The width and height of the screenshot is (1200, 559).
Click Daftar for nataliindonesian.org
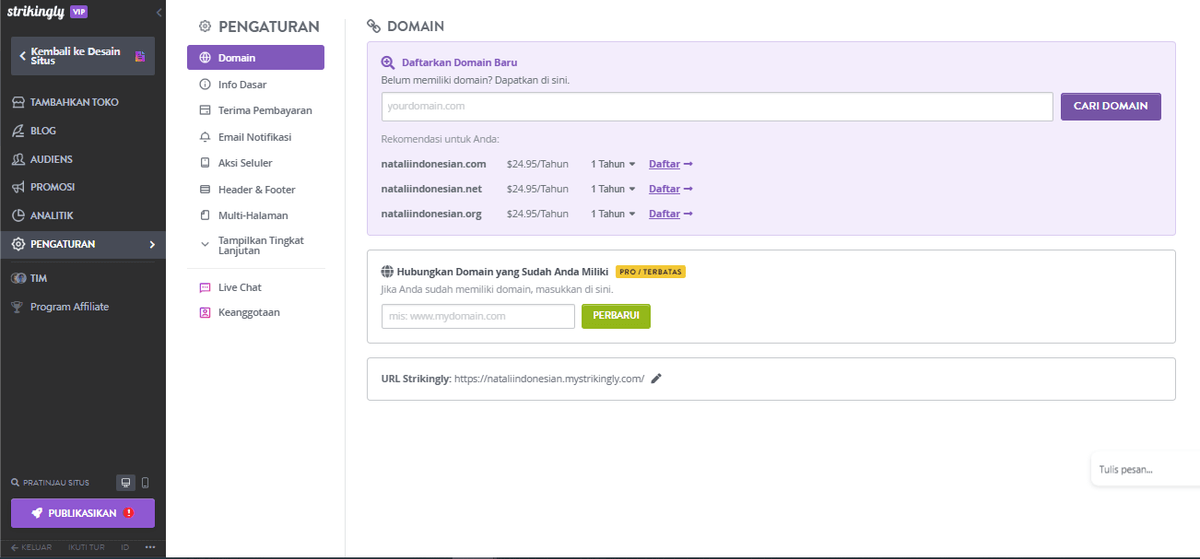pos(671,214)
